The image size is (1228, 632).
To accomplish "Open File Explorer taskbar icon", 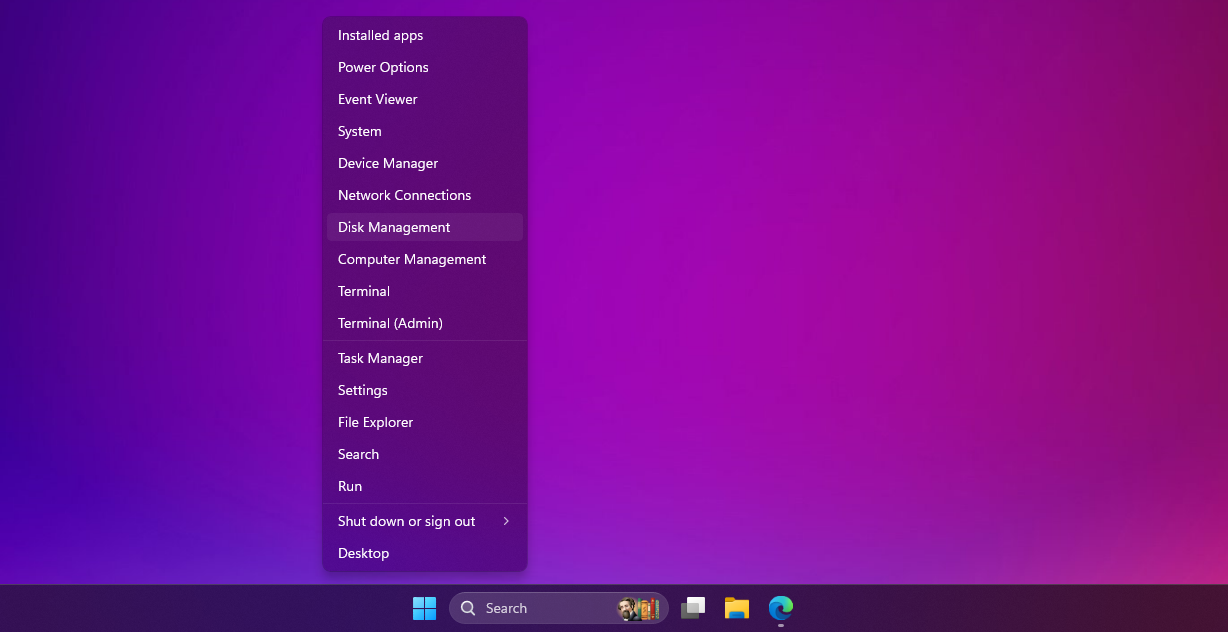I will click(737, 608).
